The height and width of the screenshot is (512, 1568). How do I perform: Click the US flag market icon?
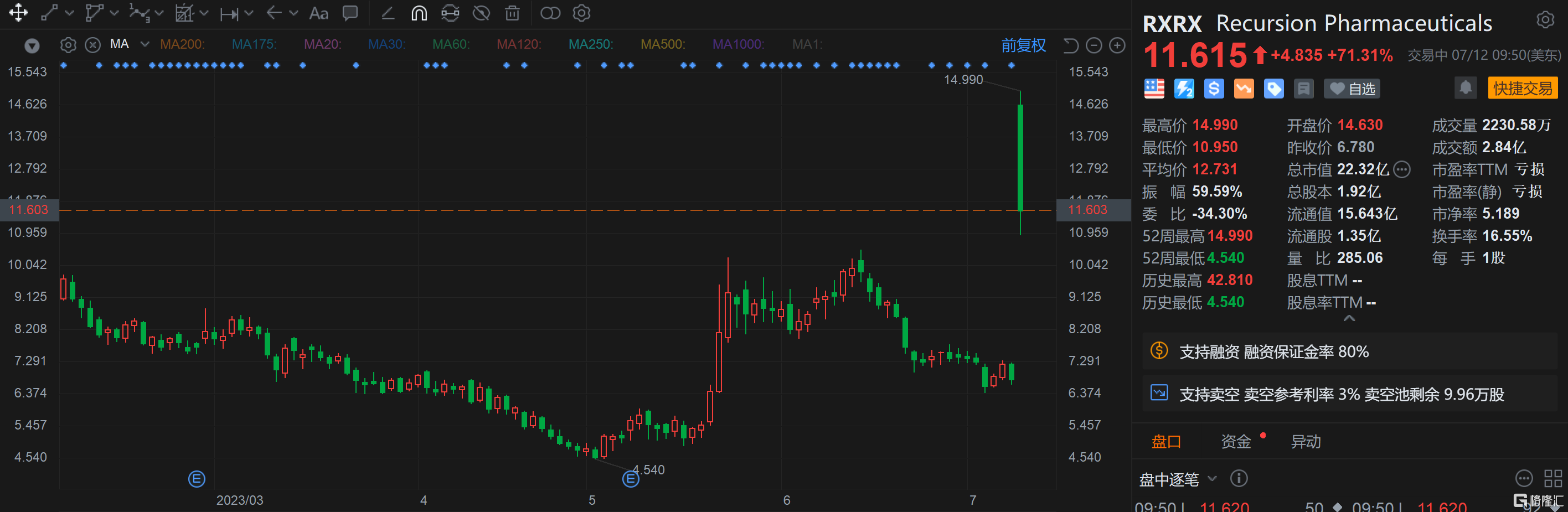click(1154, 89)
